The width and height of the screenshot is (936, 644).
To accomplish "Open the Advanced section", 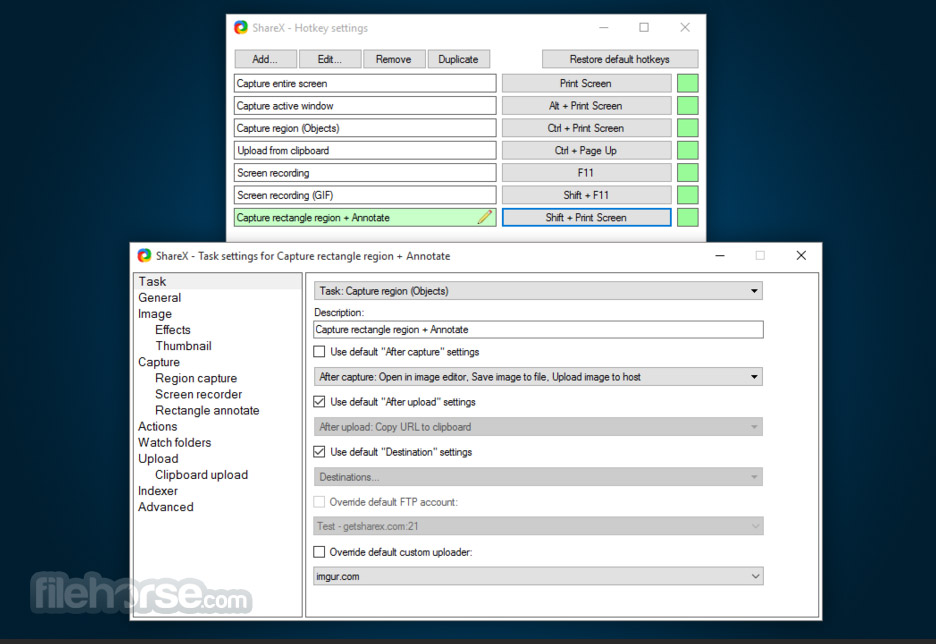I will coord(165,507).
